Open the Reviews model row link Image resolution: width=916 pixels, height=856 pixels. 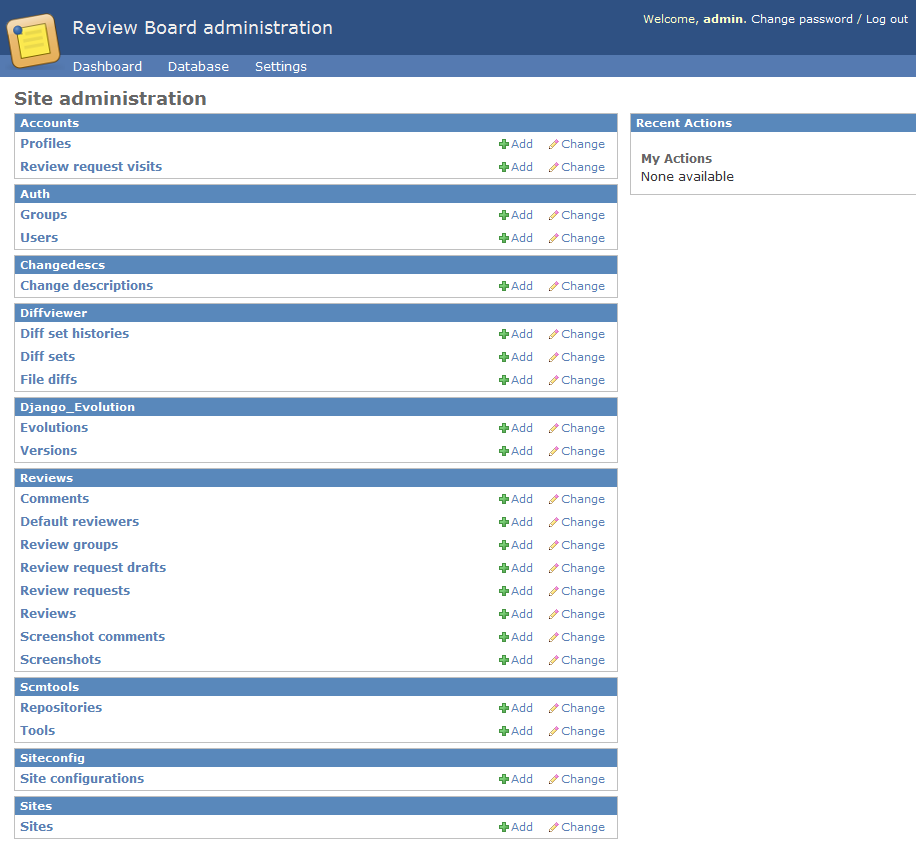[48, 614]
